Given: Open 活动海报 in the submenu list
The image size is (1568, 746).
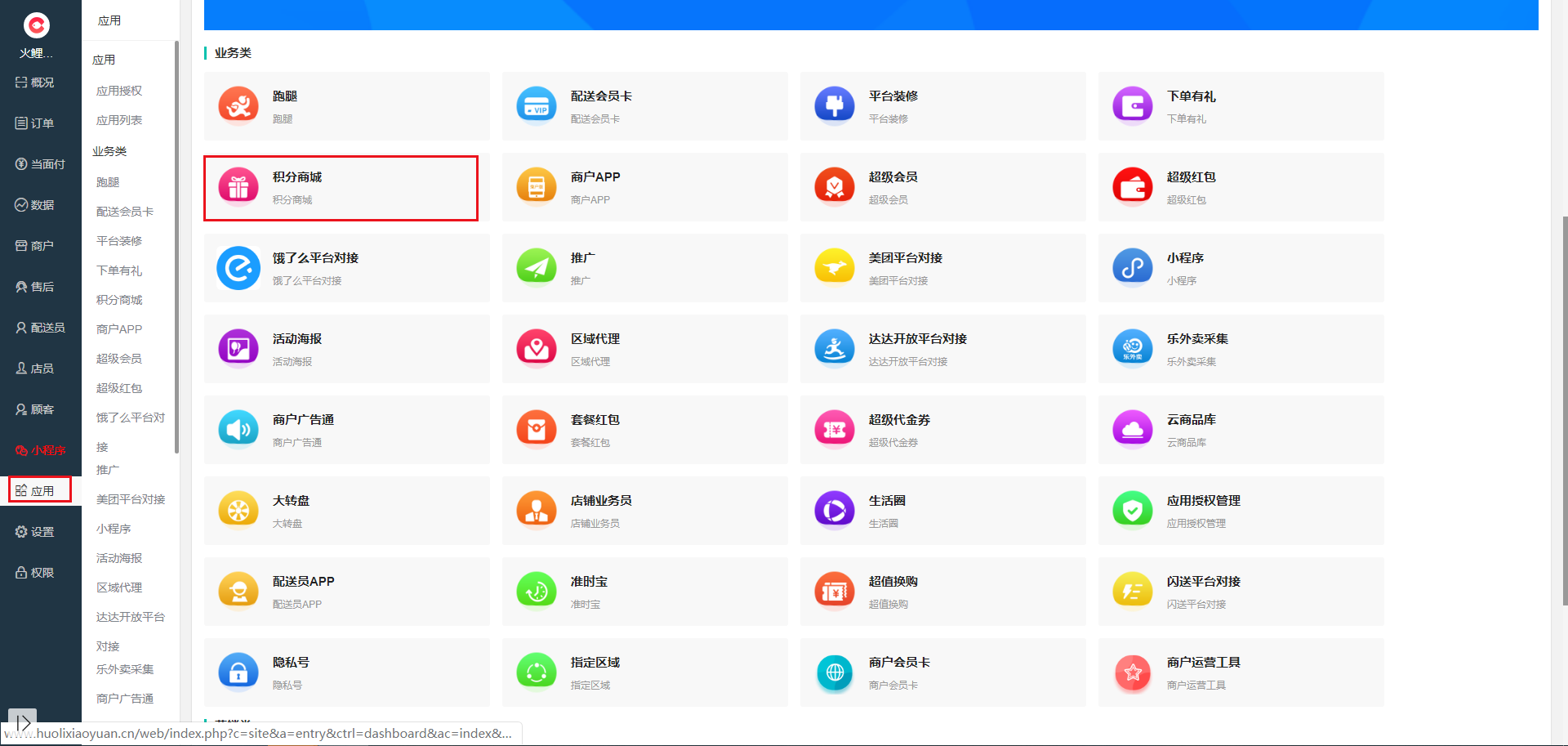Looking at the screenshot, I should pos(119,558).
